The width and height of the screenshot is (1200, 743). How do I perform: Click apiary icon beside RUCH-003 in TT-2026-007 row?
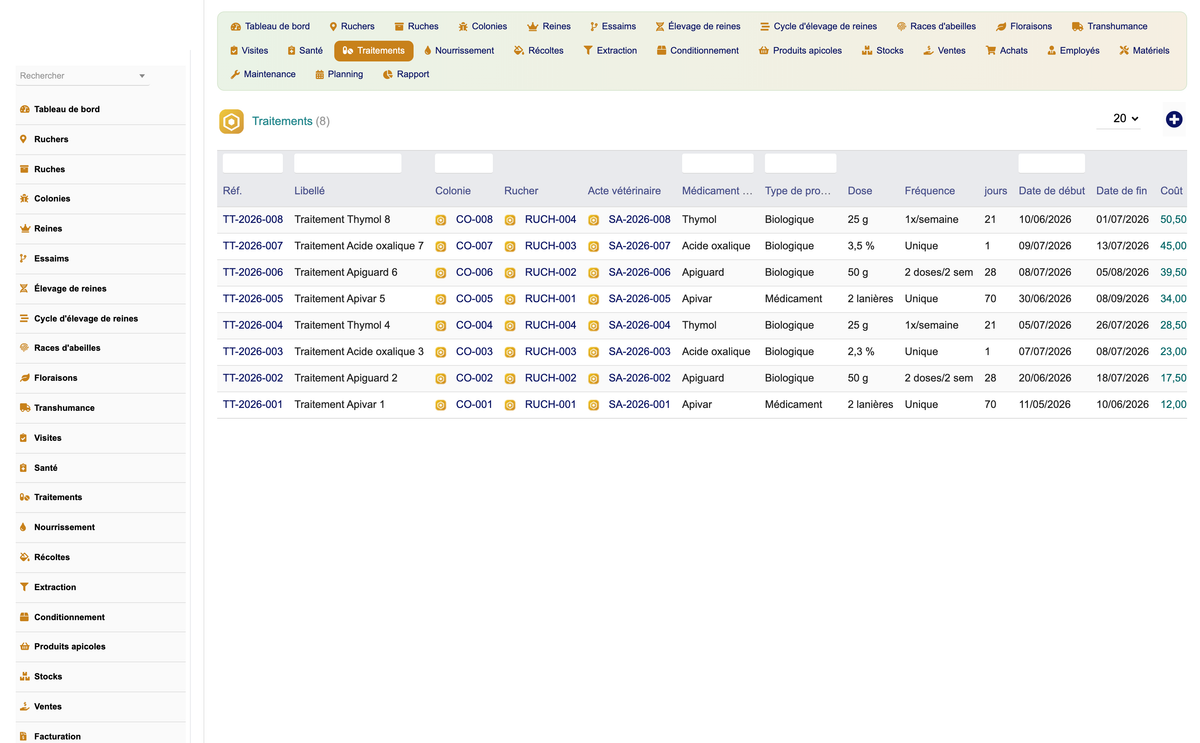tap(510, 246)
